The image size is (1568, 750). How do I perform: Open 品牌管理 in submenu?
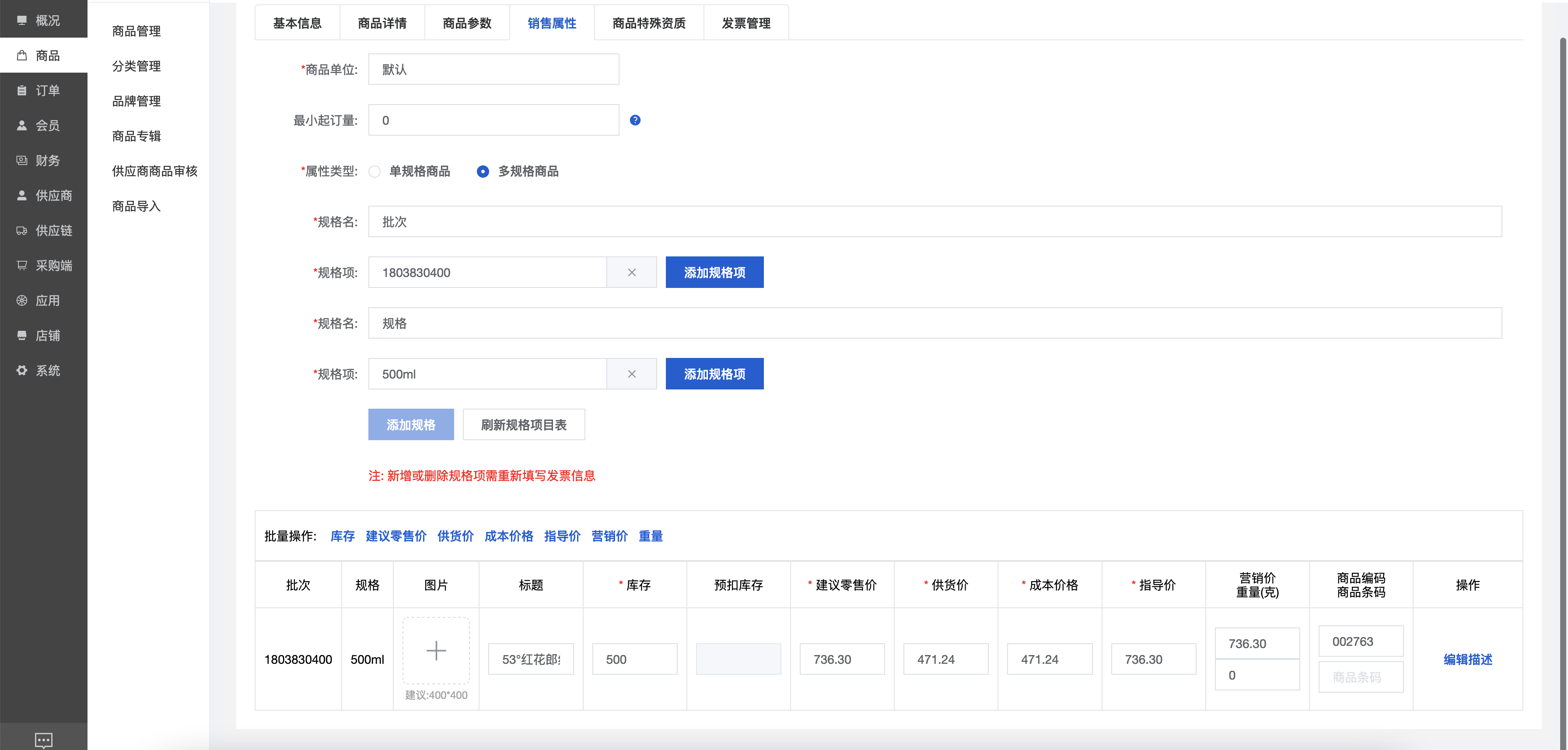136,101
